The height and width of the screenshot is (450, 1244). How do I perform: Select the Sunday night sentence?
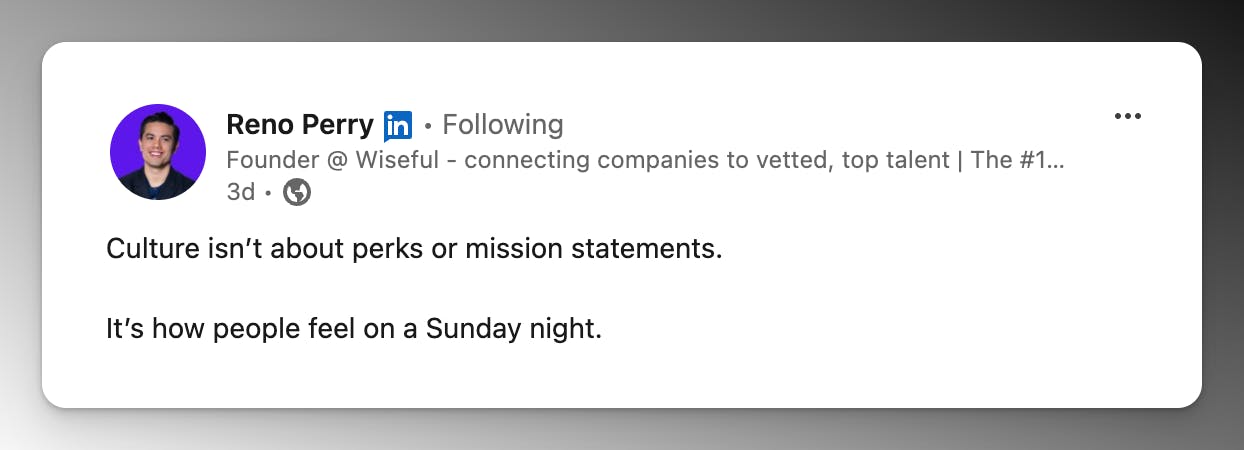click(x=354, y=328)
